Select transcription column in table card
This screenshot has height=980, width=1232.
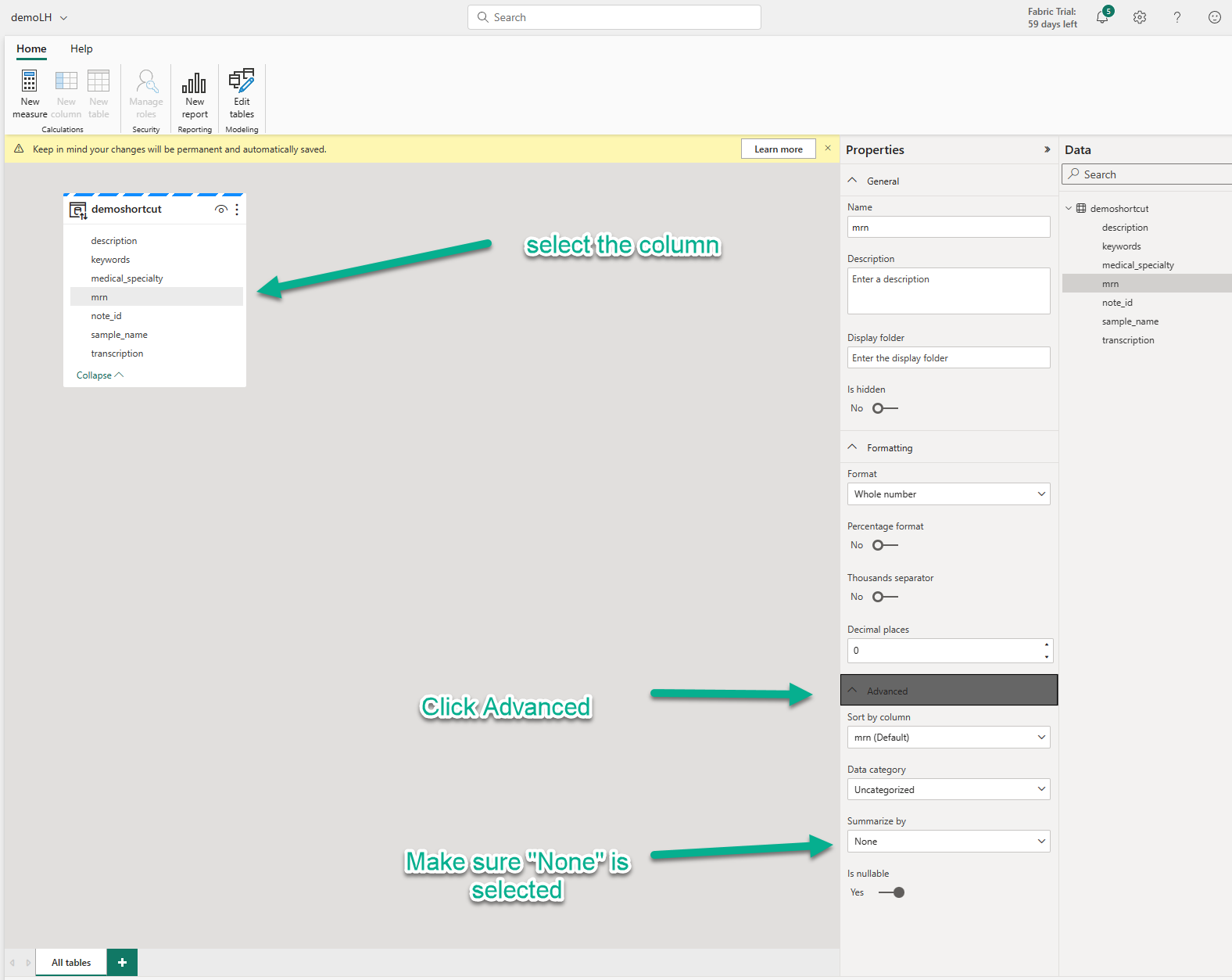[117, 354]
